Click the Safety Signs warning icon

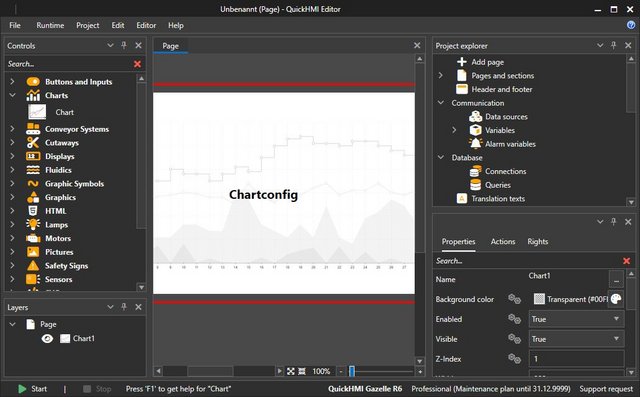pos(33,266)
